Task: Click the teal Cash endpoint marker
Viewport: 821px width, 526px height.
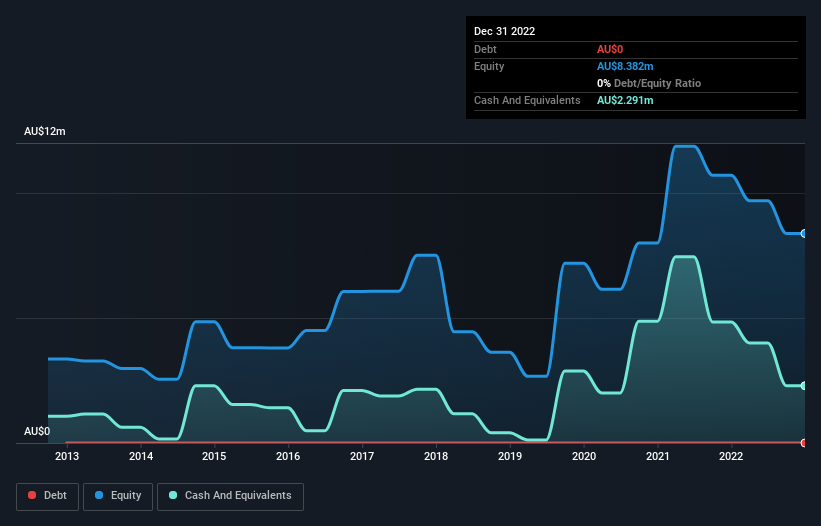Action: point(804,386)
